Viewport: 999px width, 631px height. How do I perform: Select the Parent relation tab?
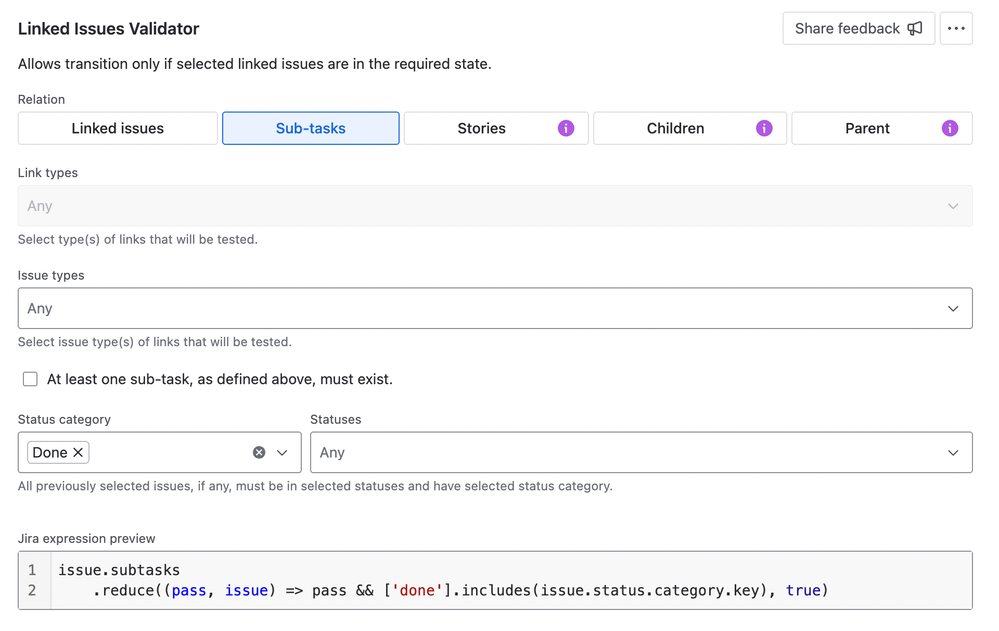click(x=881, y=128)
